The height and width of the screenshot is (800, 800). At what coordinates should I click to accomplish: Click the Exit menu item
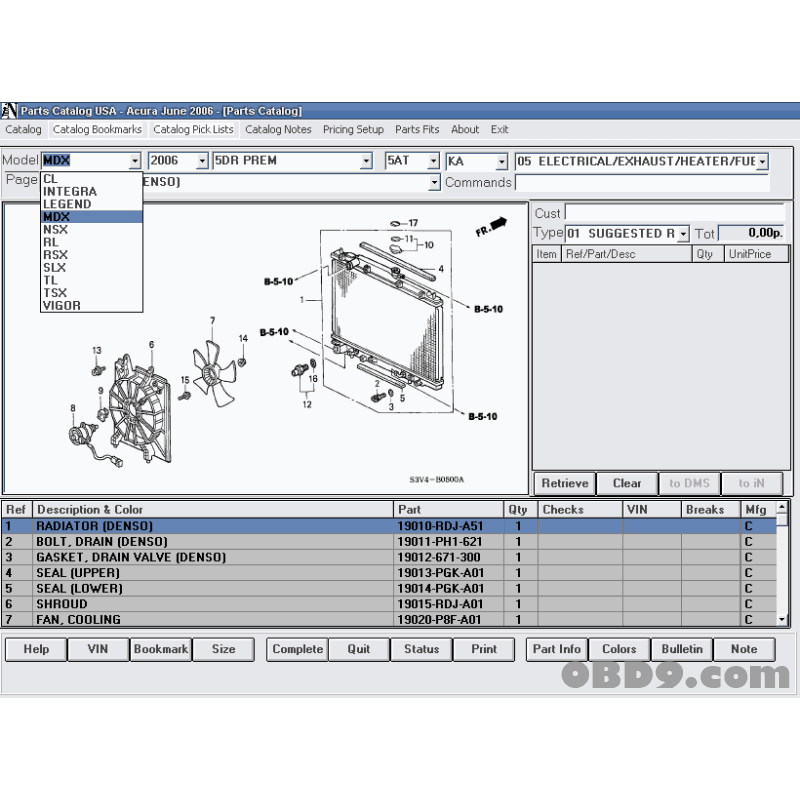pos(499,130)
